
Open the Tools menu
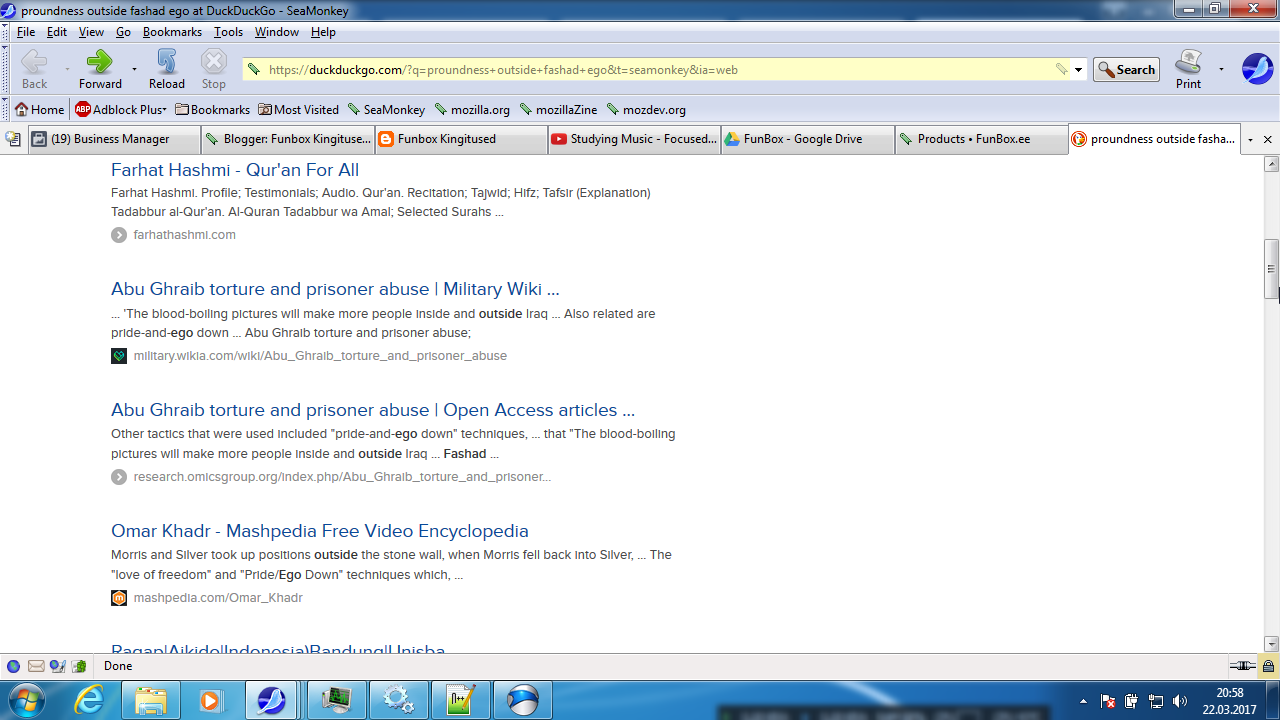[x=228, y=32]
